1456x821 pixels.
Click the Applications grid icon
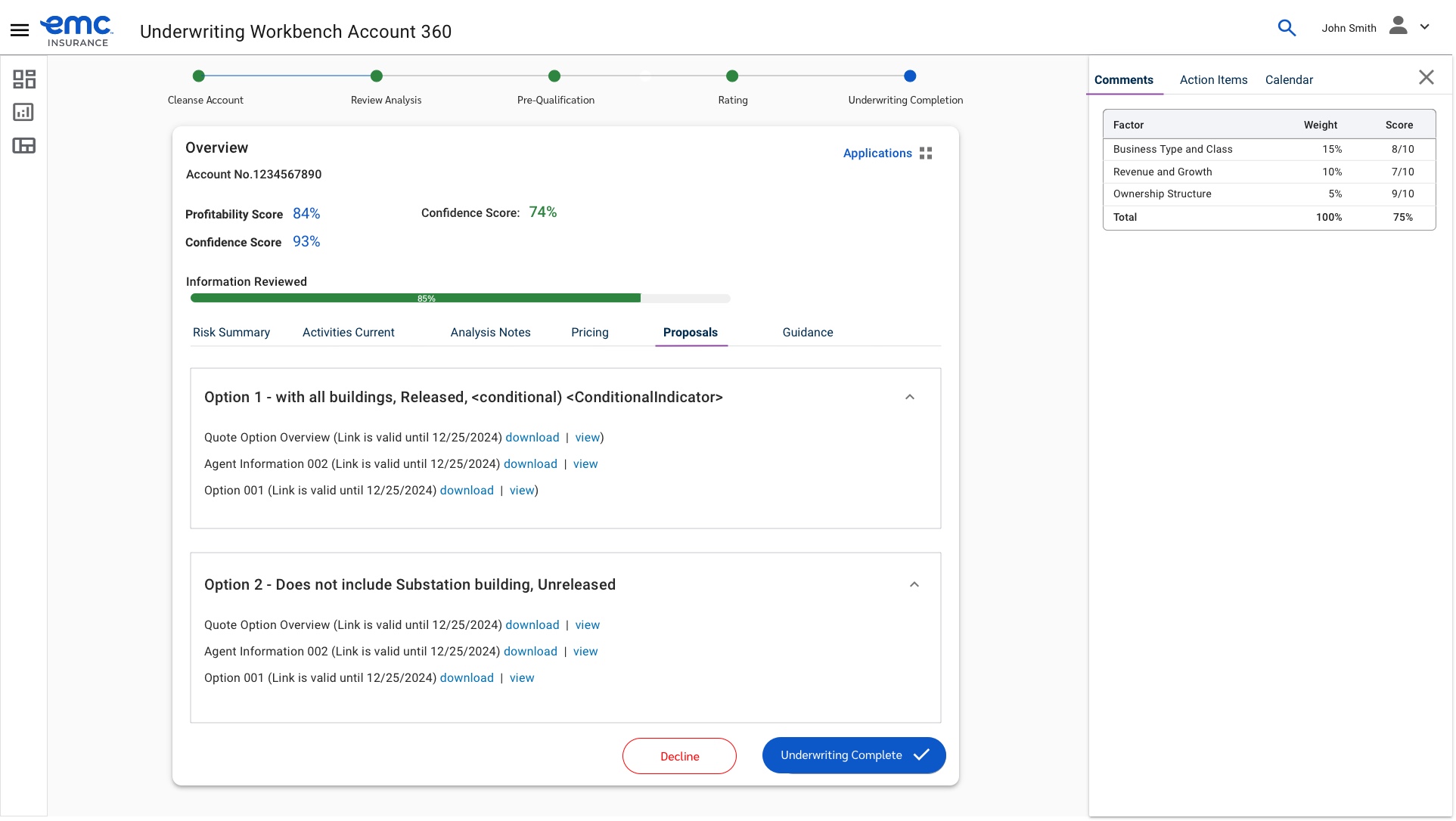click(x=926, y=153)
